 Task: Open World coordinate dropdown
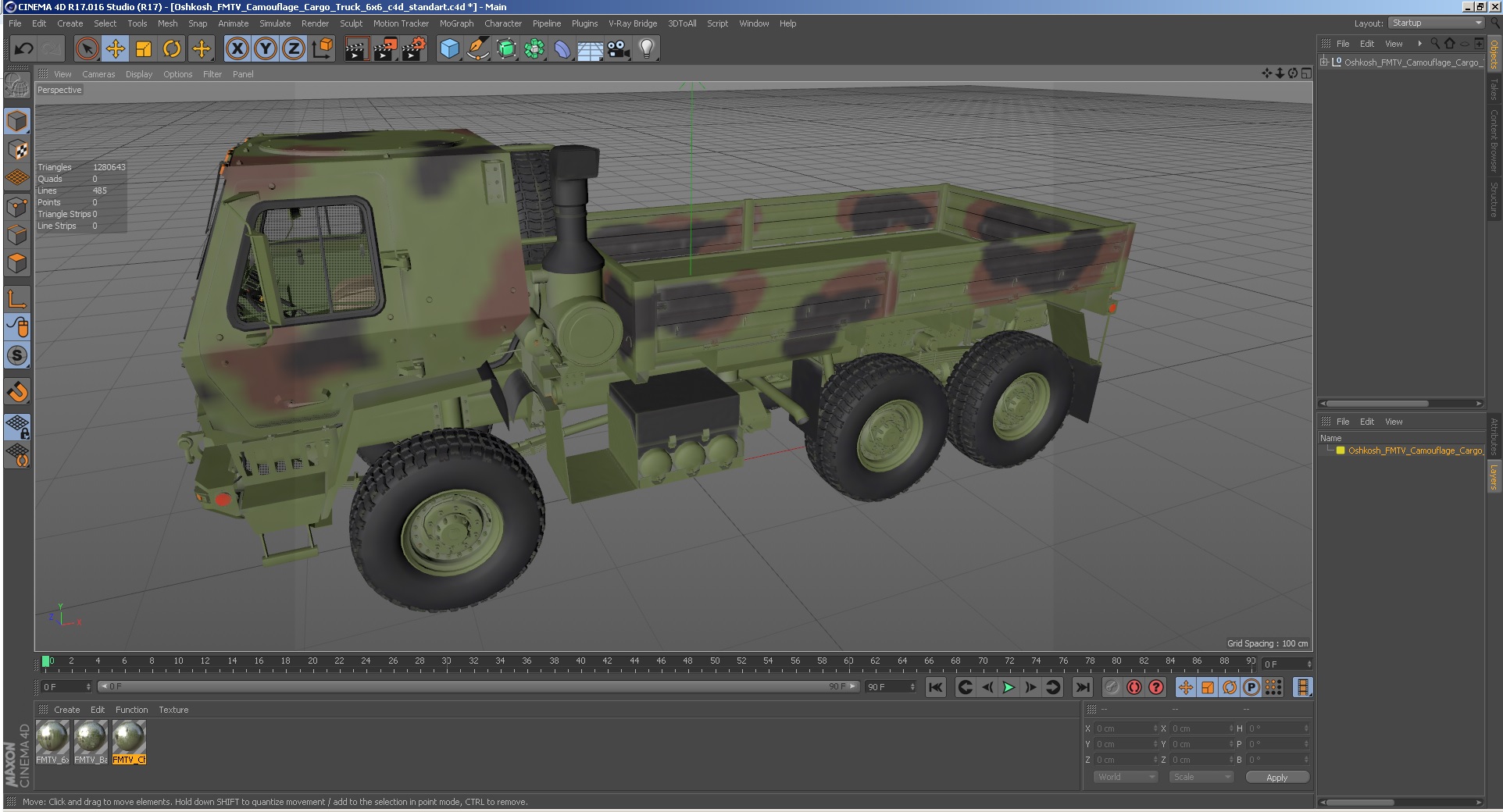click(1125, 777)
